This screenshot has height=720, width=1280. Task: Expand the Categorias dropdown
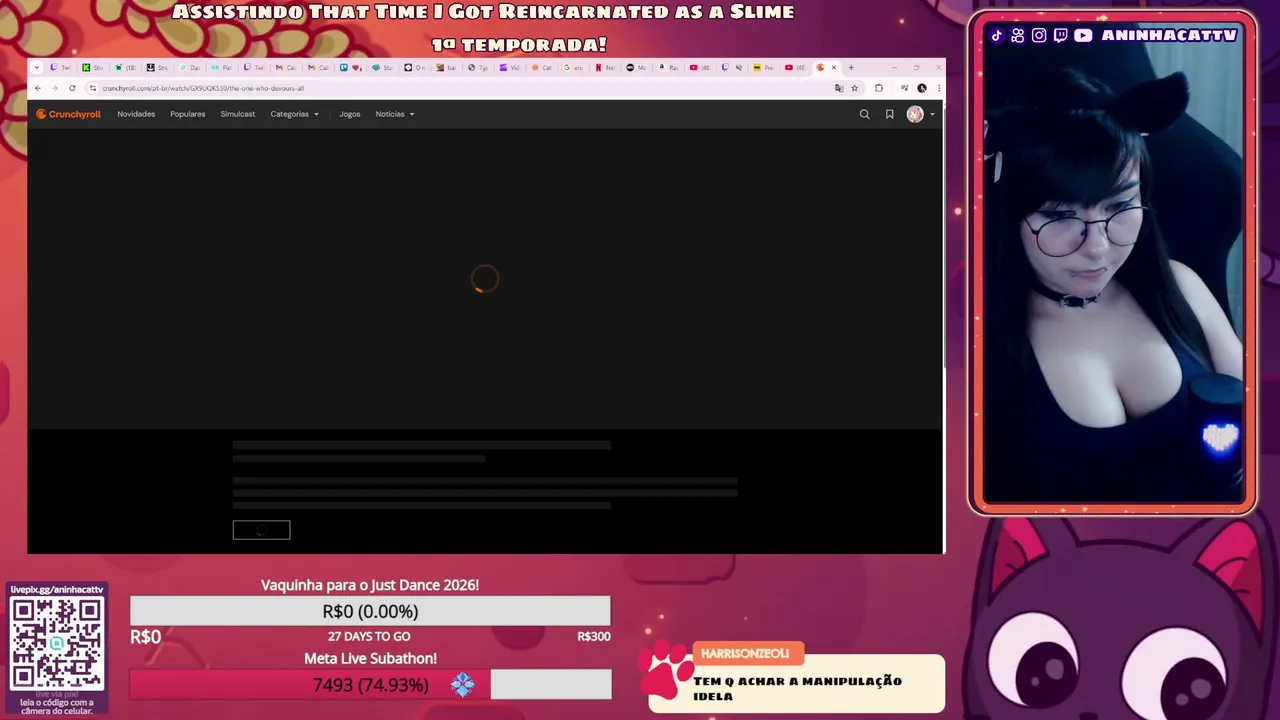coord(295,114)
